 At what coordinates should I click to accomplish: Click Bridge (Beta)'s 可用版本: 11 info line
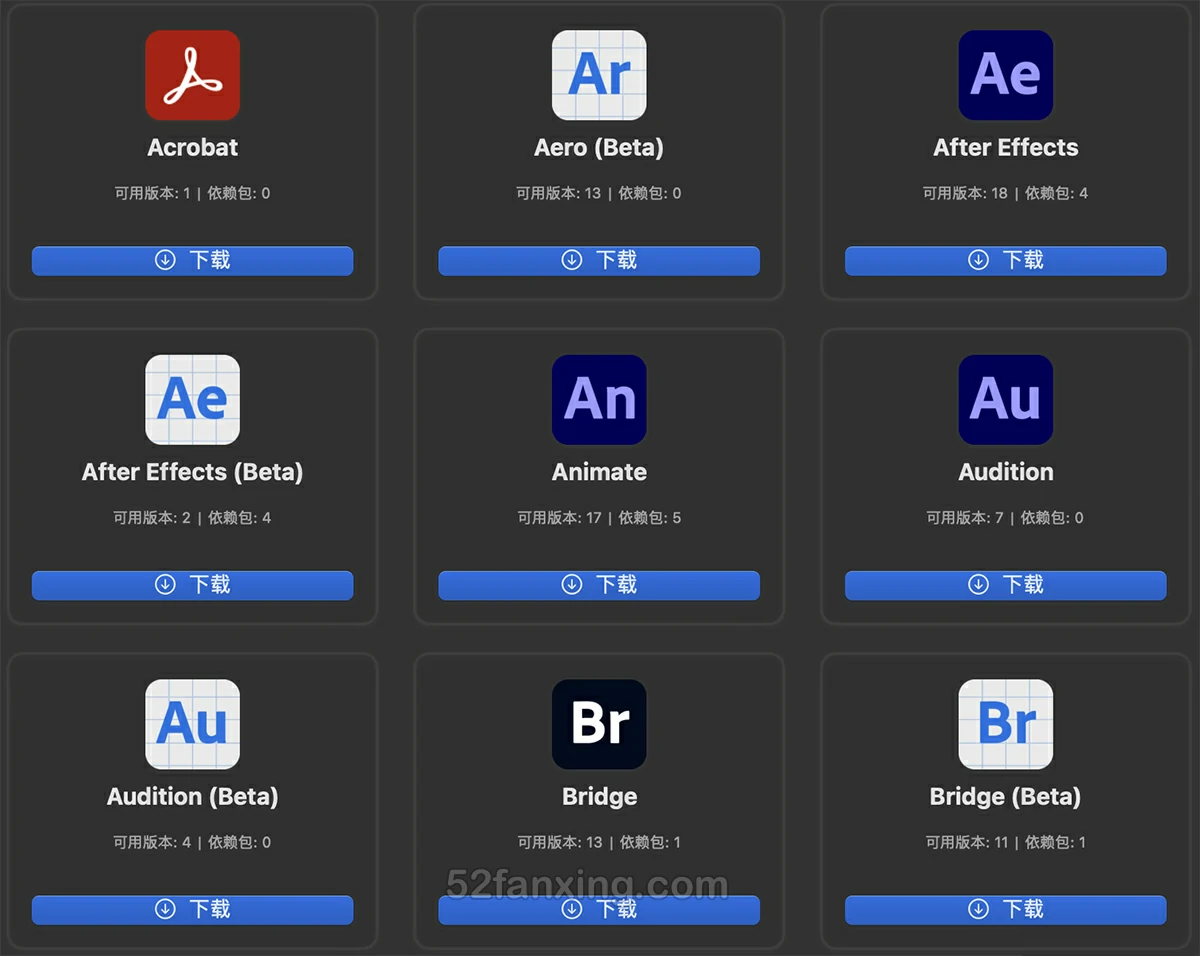coord(1006,843)
